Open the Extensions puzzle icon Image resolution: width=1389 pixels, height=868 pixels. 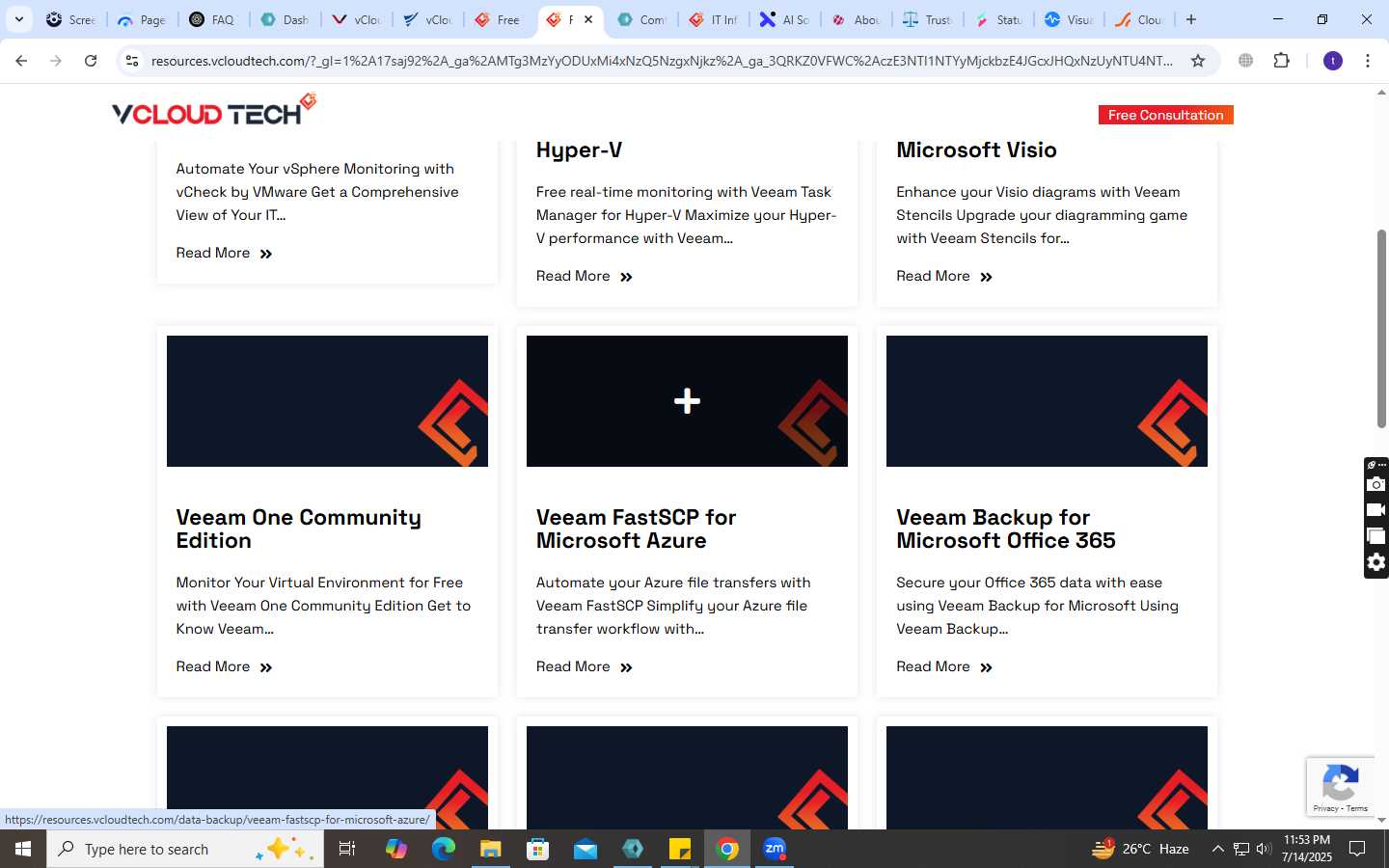tap(1281, 61)
